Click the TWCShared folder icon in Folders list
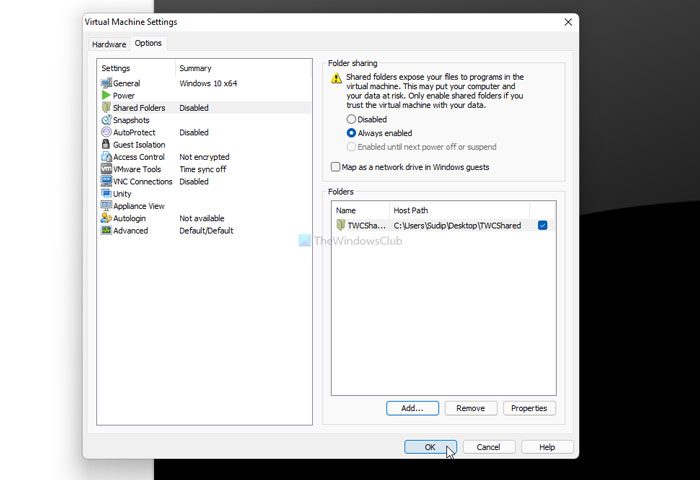 (x=341, y=225)
